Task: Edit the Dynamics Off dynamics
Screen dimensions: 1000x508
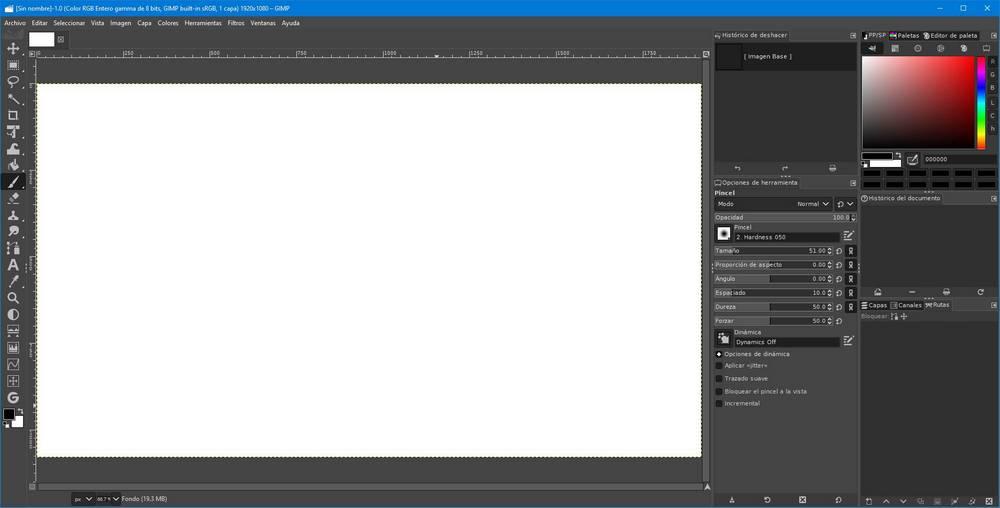Action: (x=848, y=341)
